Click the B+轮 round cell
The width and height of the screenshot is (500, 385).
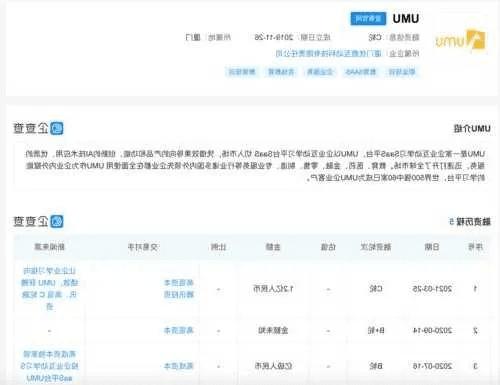tap(376, 331)
